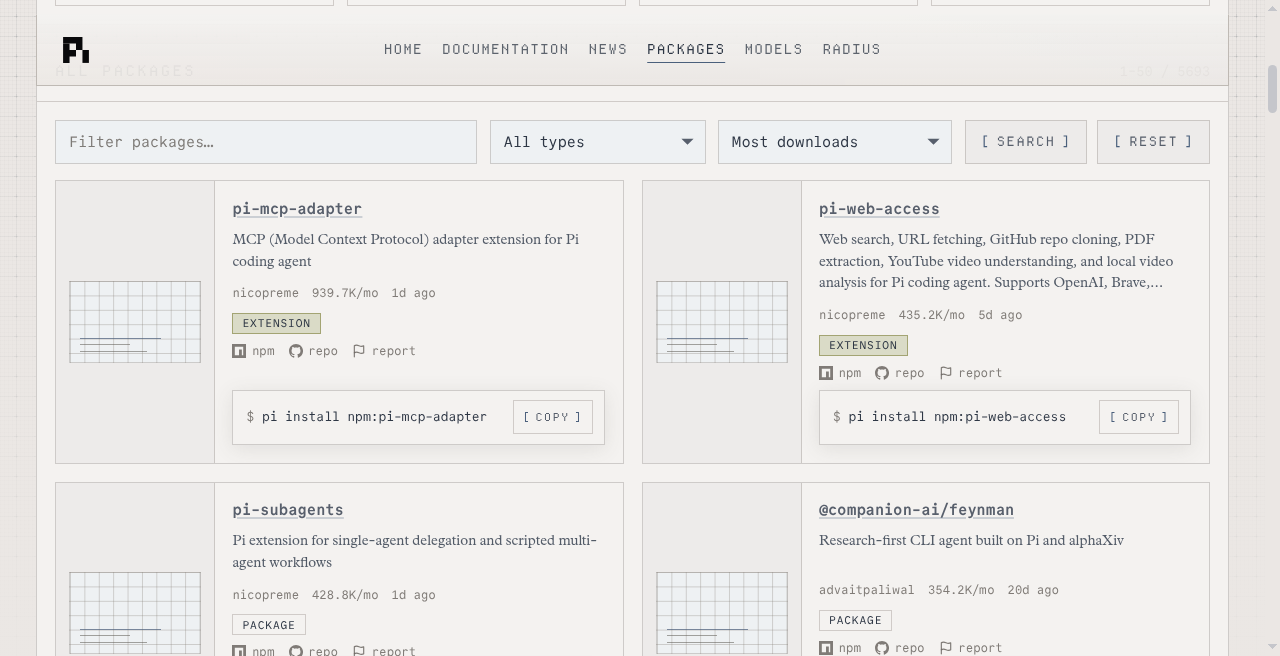This screenshot has height=656, width=1280.
Task: Open the pi-web-access package title link
Action: coord(879,209)
